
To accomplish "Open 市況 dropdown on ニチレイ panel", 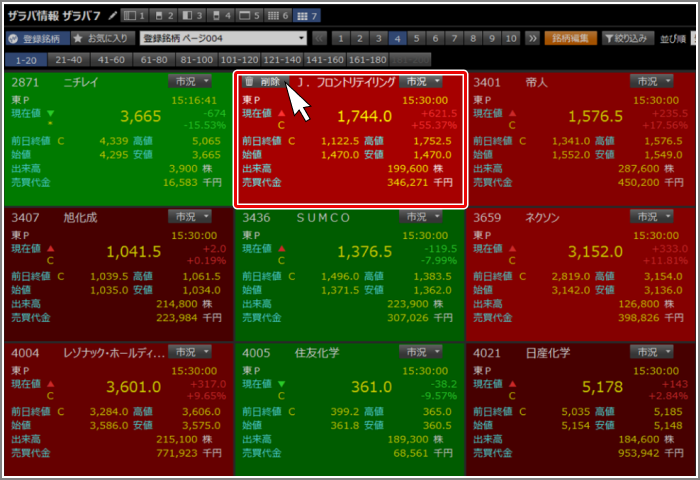I will (191, 81).
